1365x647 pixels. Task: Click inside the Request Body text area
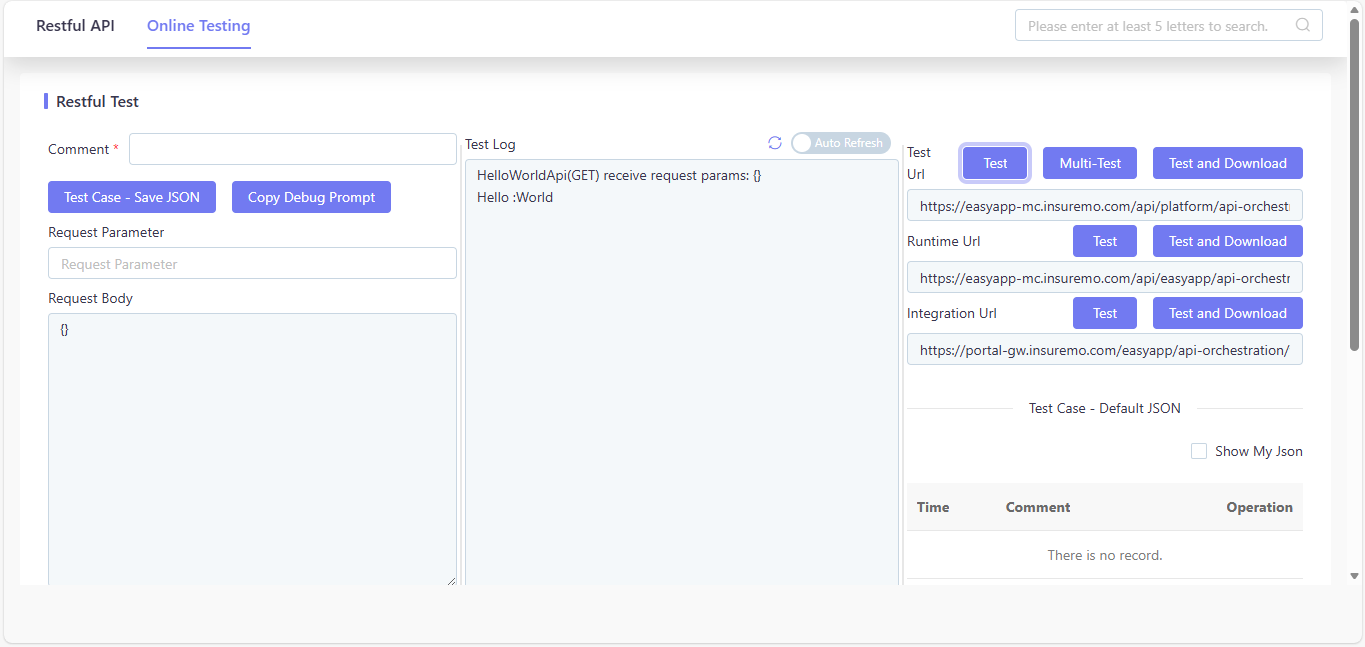pyautogui.click(x=252, y=450)
